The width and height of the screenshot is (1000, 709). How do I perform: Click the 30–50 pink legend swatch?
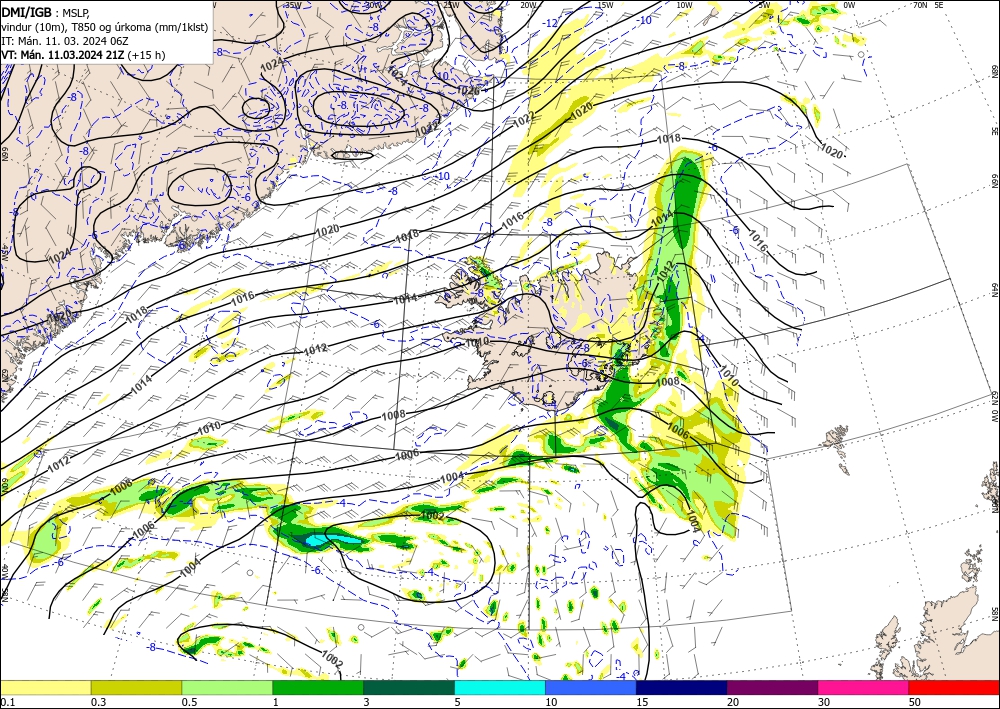pos(864,687)
